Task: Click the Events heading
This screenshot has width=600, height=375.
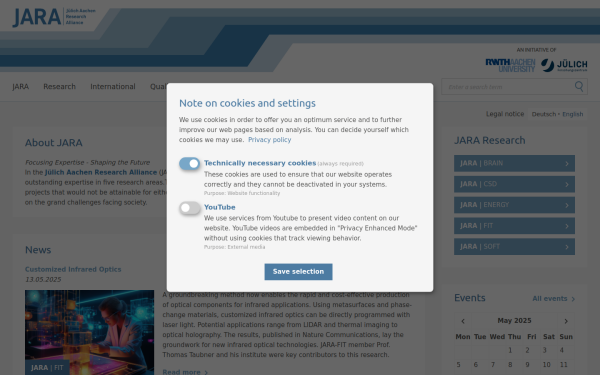Action: point(470,298)
